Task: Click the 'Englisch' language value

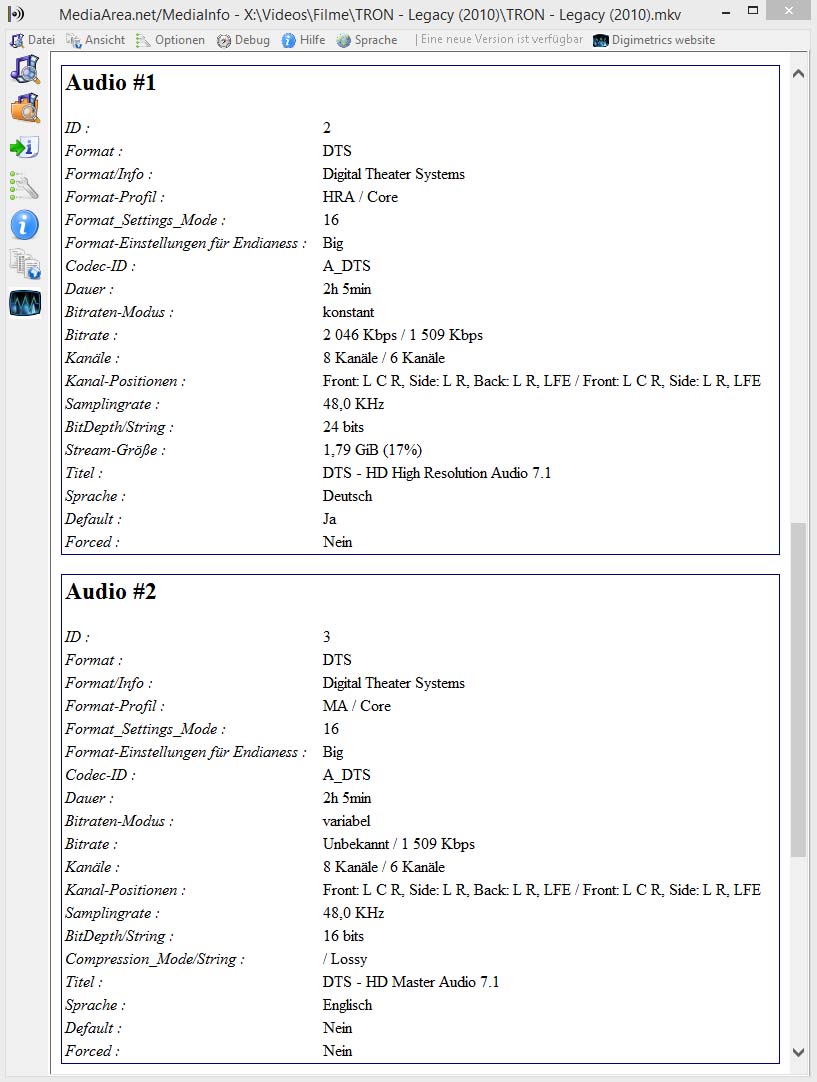Action: click(x=347, y=1005)
